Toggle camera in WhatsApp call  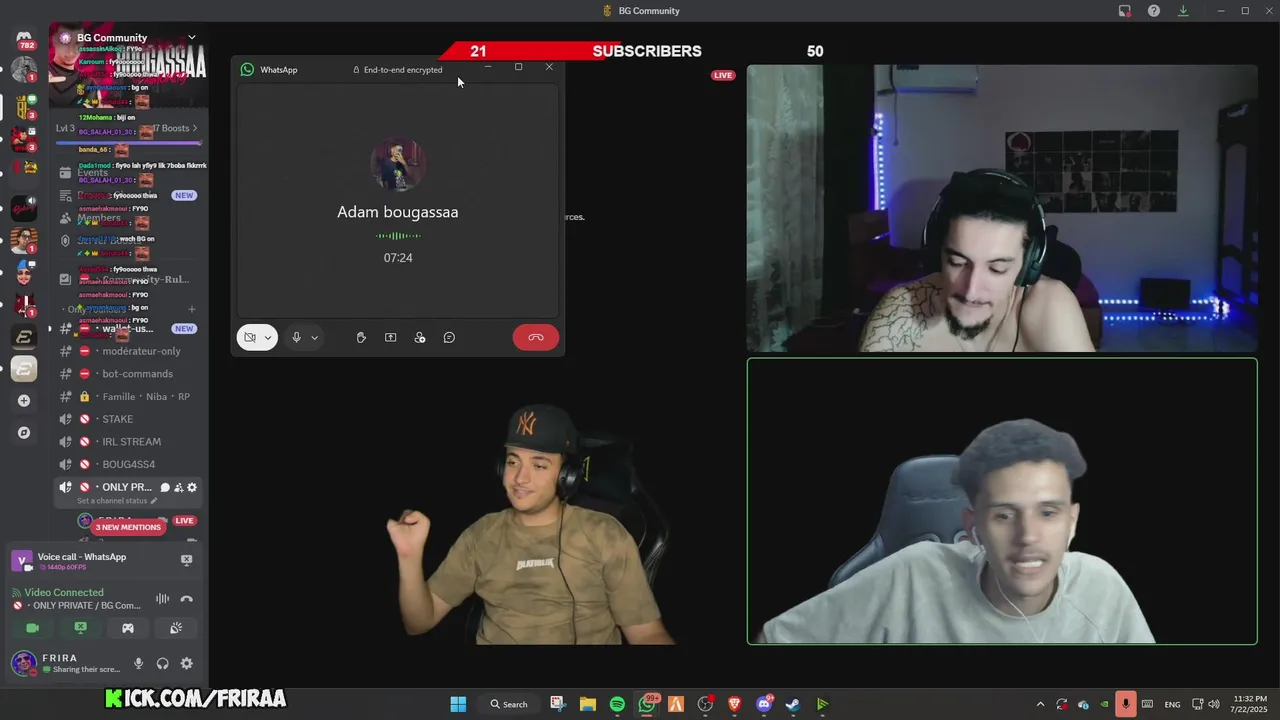[250, 337]
